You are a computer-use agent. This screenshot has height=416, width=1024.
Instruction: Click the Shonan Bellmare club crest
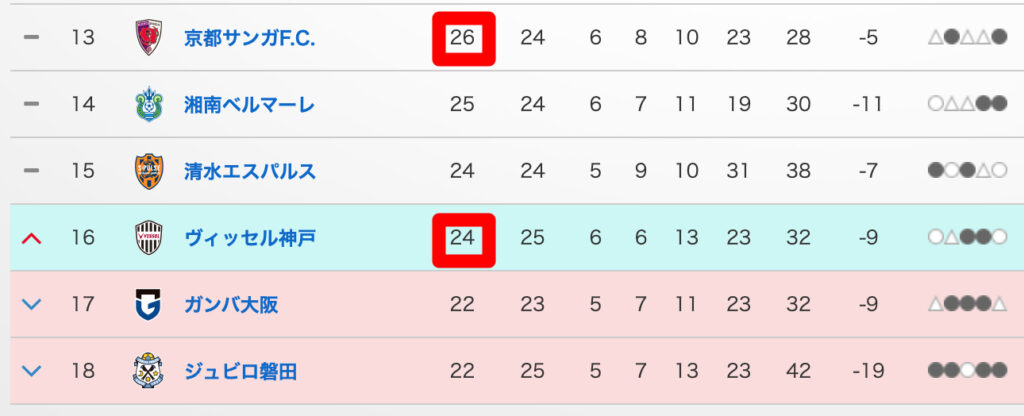[x=147, y=104]
